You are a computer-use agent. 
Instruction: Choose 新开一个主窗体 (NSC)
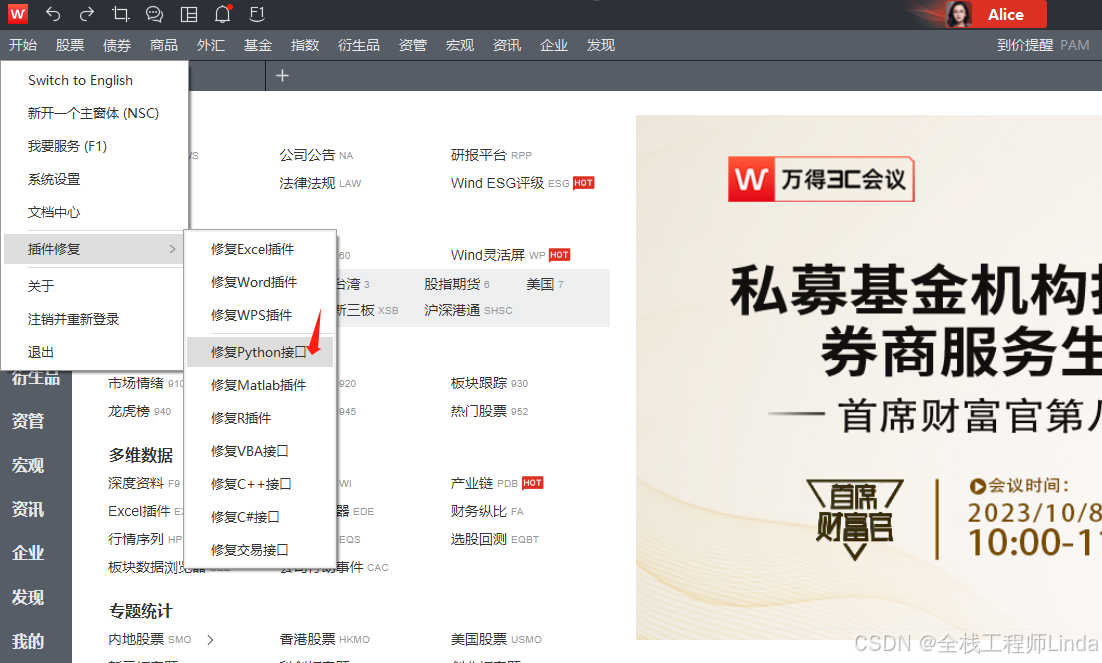tap(94, 113)
